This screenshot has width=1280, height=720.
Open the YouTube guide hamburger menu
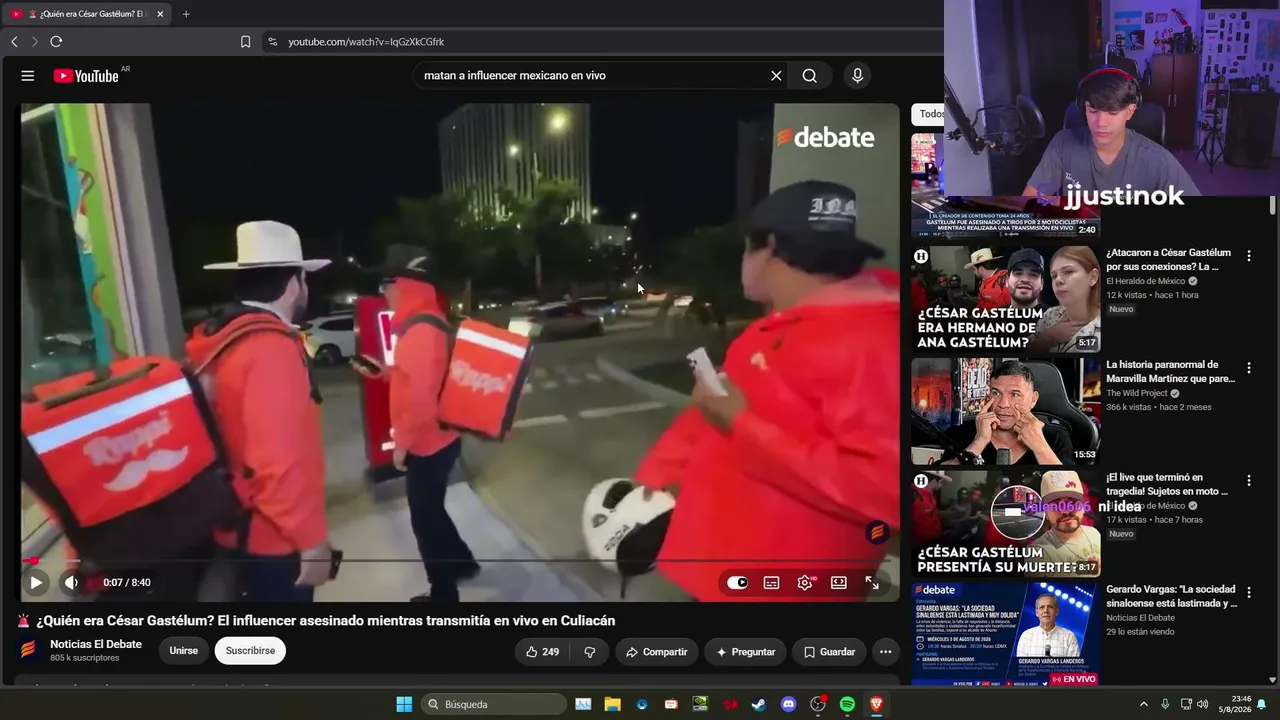pos(28,76)
